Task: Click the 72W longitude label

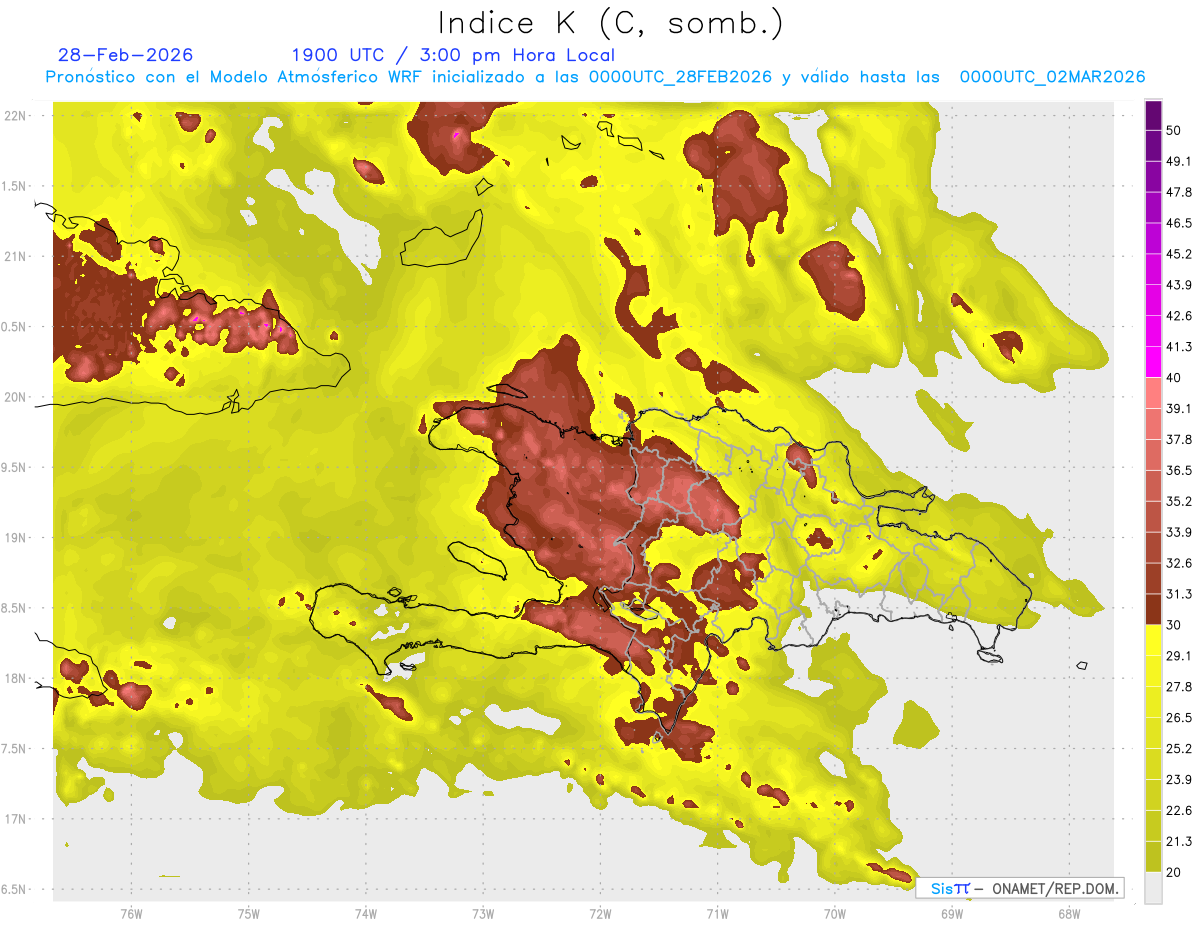Action: (600, 913)
